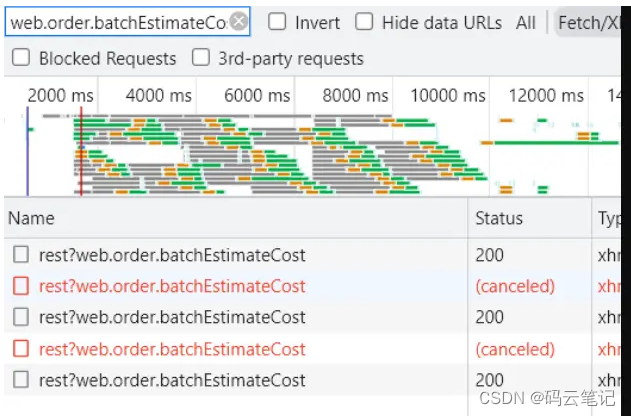631x416 pixels.
Task: Click the 200 status of third request
Action: coord(489,317)
